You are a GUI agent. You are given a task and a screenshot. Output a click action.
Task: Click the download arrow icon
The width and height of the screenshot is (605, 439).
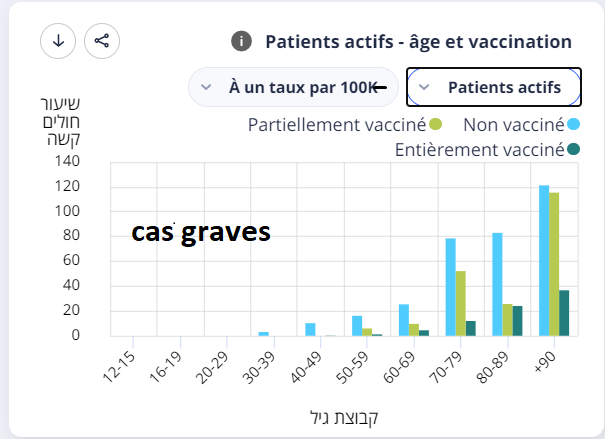coord(58,41)
